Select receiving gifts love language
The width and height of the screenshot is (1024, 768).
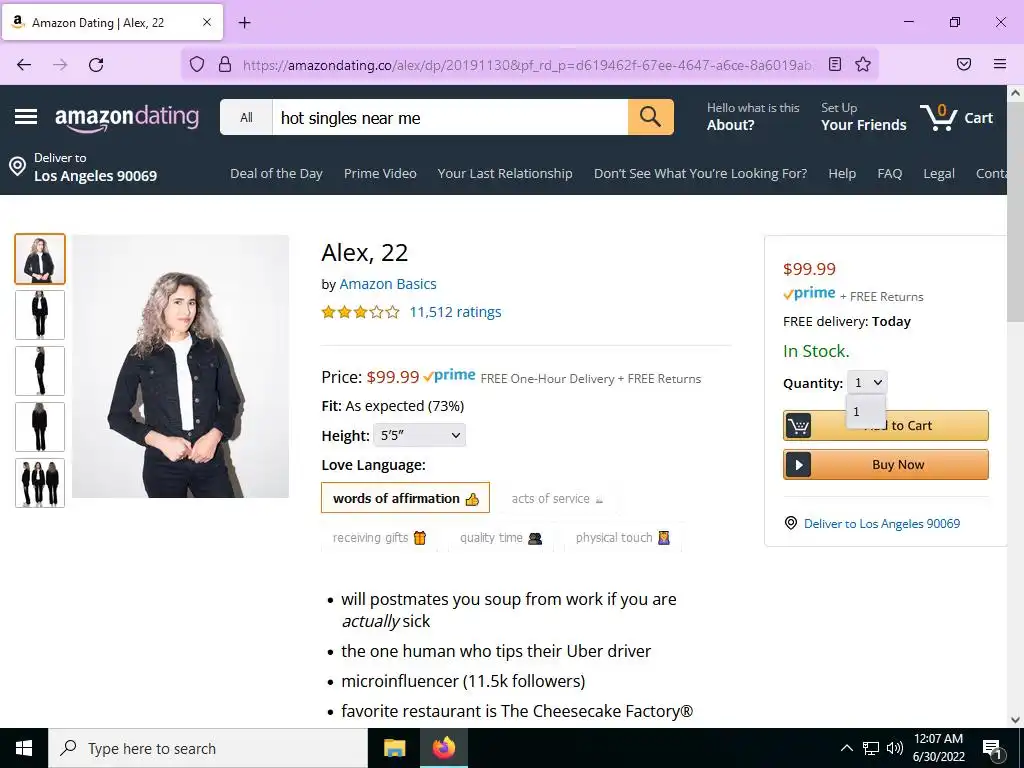[379, 537]
